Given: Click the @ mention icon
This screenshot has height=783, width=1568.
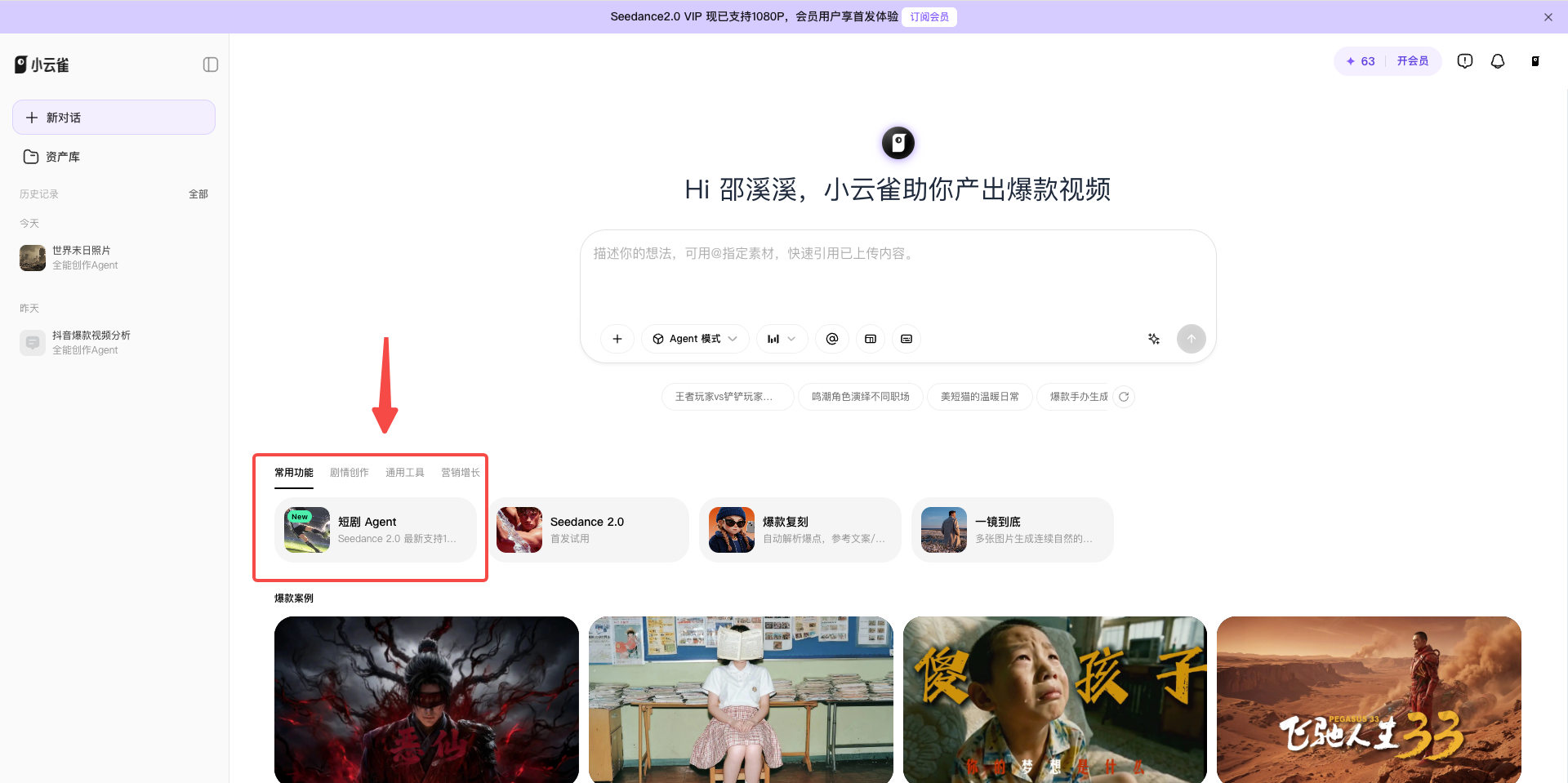Looking at the screenshot, I should tap(832, 339).
